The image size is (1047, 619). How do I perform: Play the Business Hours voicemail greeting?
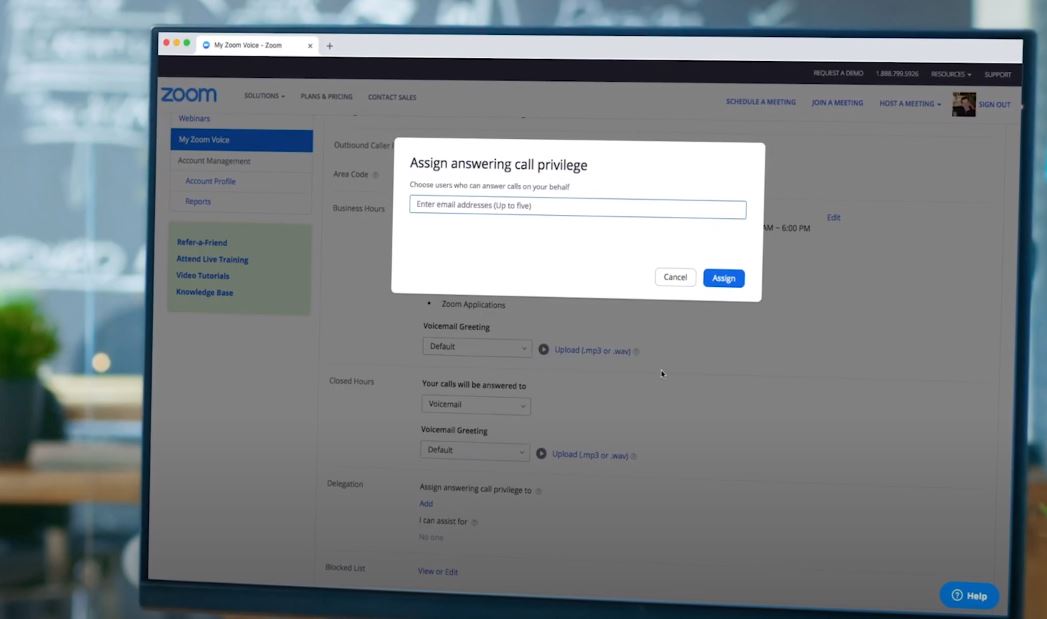pyautogui.click(x=544, y=349)
